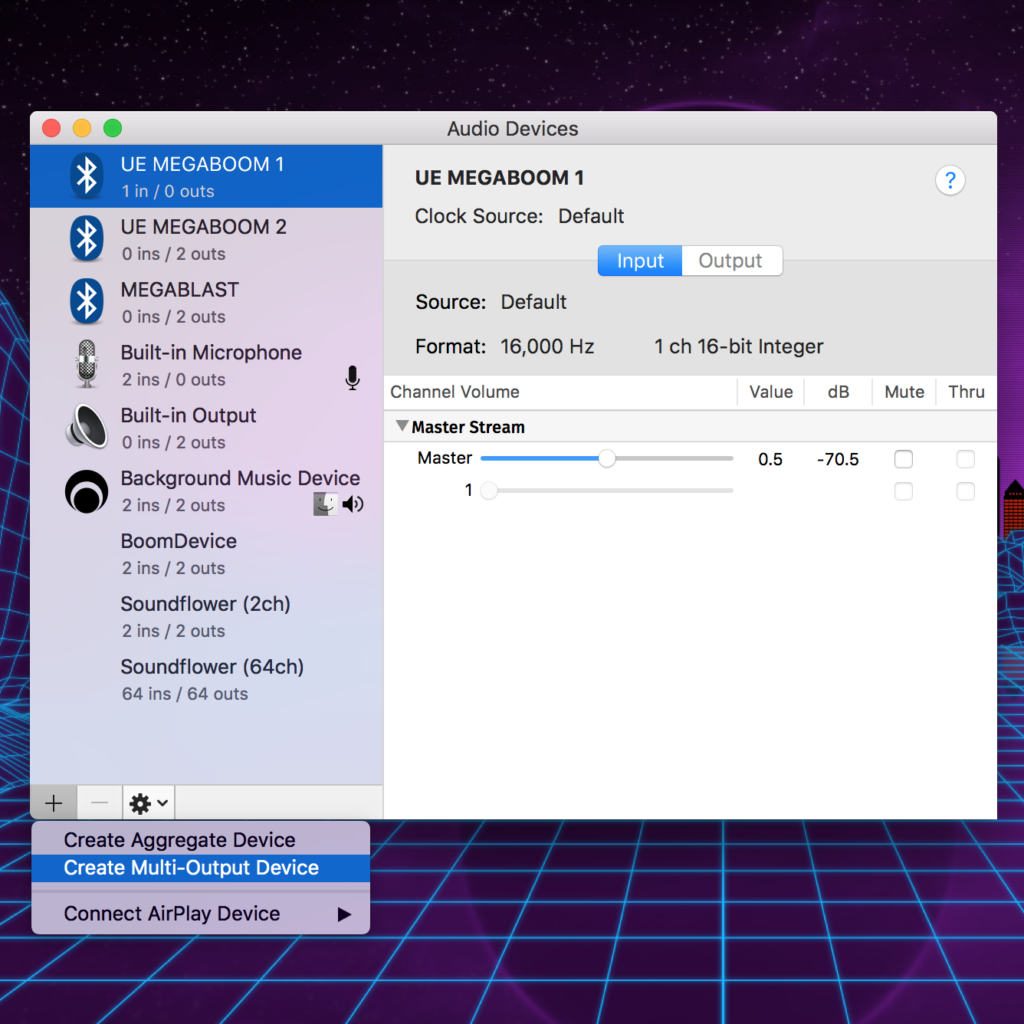Image resolution: width=1024 pixels, height=1024 pixels.
Task: Click the speaker output indicator on Background Music Device
Action: (x=353, y=504)
